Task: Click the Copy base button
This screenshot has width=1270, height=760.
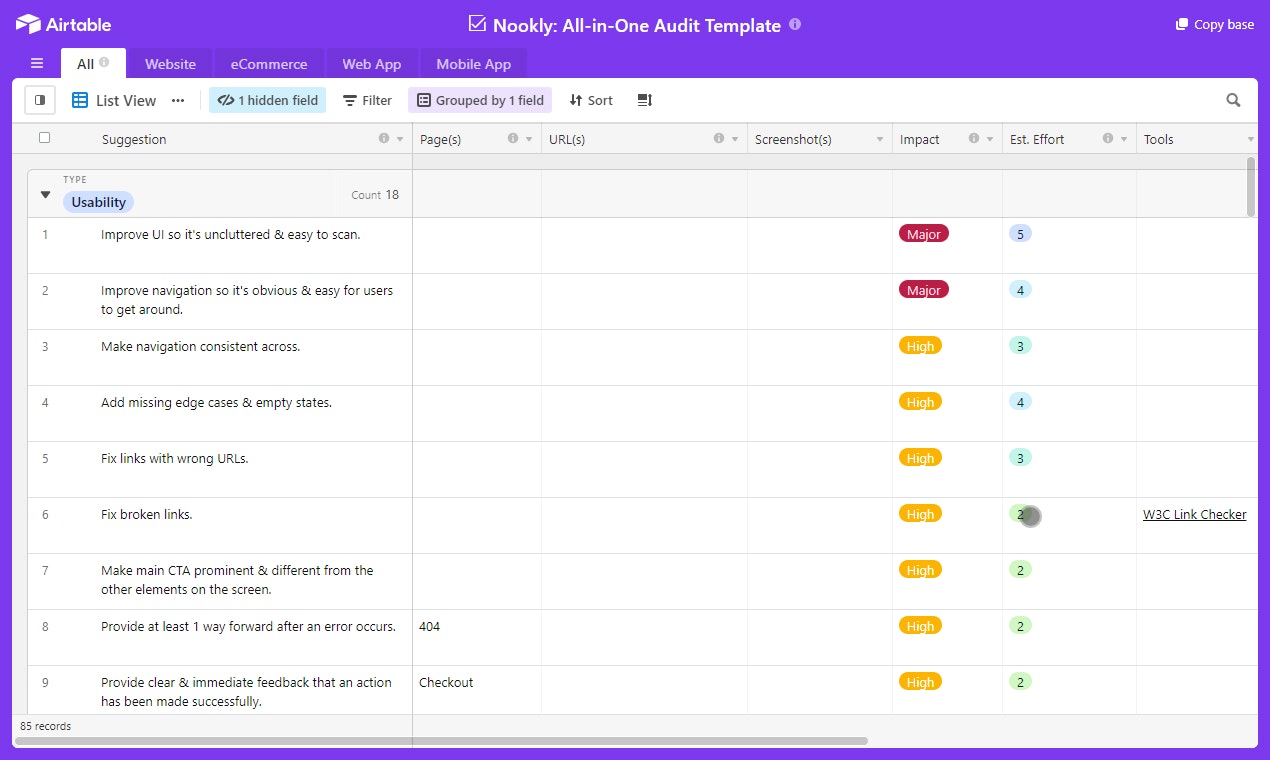Action: click(x=1213, y=24)
